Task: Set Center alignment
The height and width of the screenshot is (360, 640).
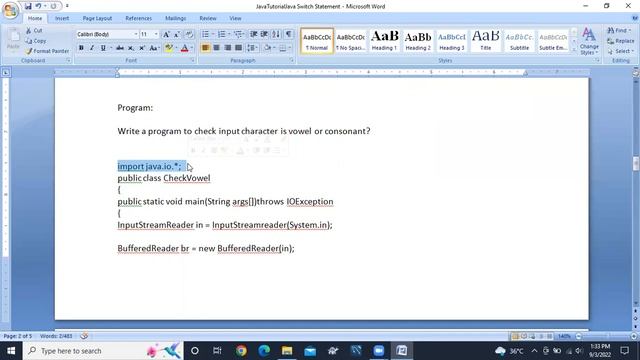Action: tap(216, 48)
